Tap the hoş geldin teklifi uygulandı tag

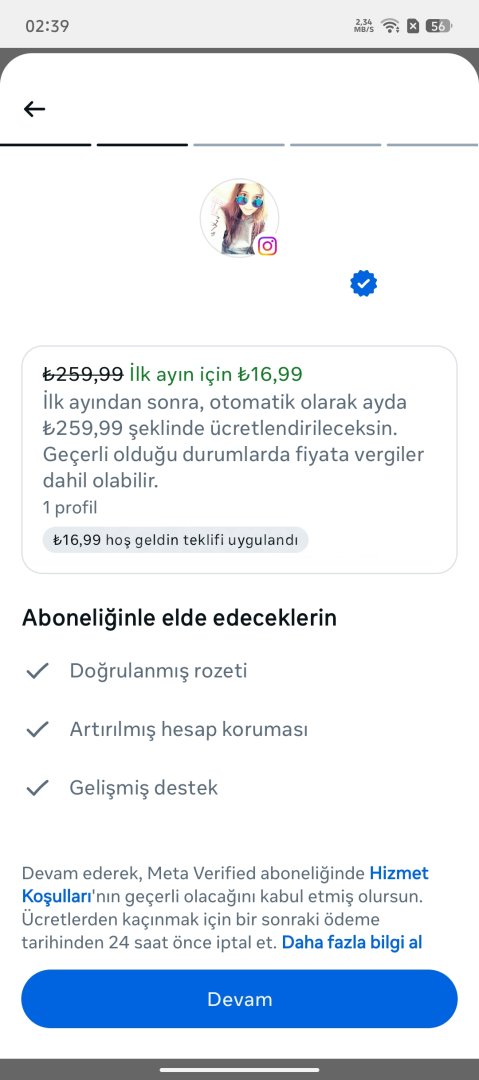click(175, 539)
